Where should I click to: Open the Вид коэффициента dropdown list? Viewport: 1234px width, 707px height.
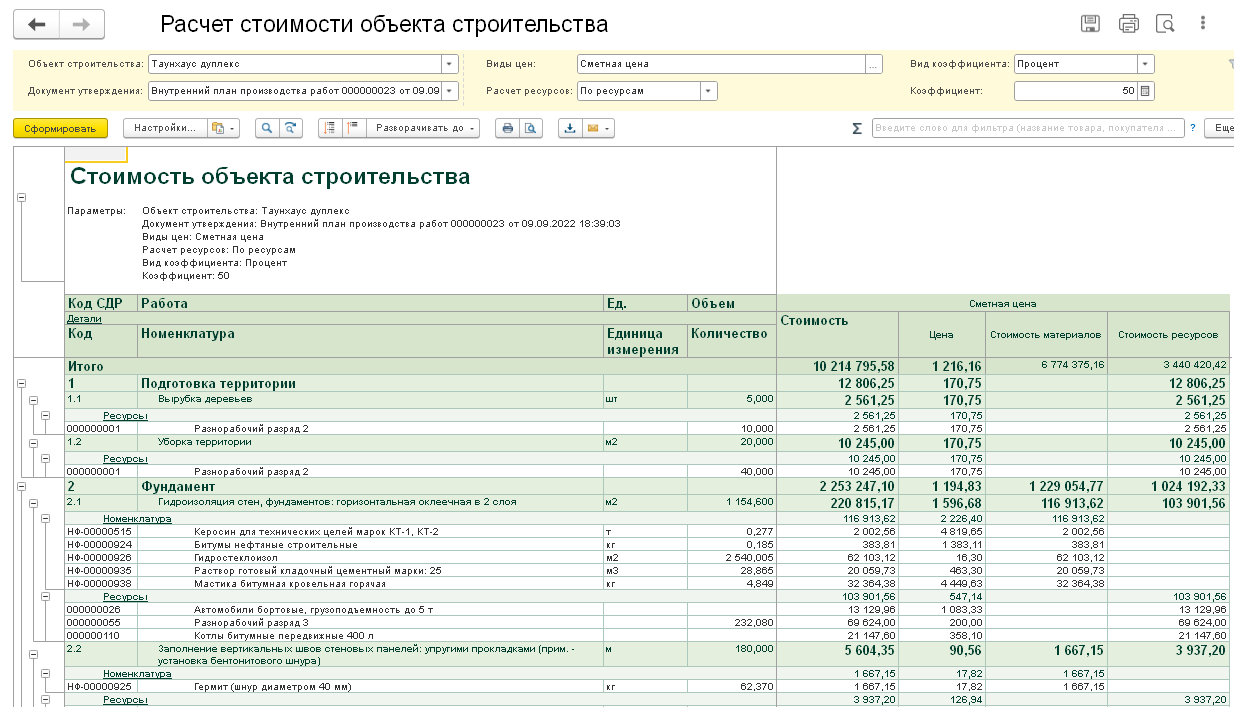click(1145, 64)
